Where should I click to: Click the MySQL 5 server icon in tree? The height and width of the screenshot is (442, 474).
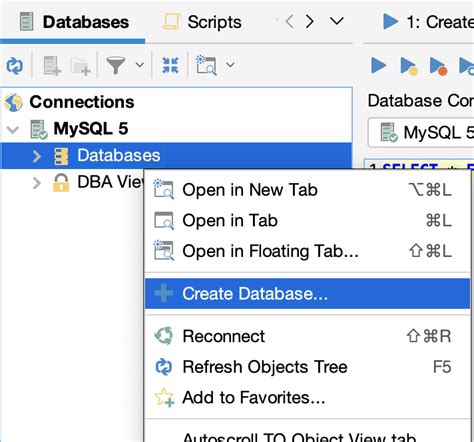39,130
